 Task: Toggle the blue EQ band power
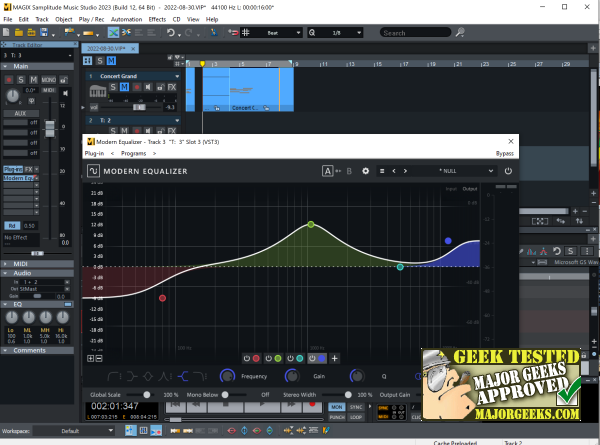pos(312,359)
